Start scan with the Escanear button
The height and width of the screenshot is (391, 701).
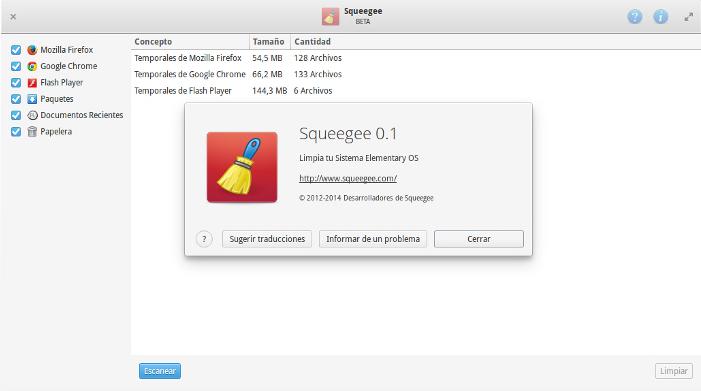160,371
